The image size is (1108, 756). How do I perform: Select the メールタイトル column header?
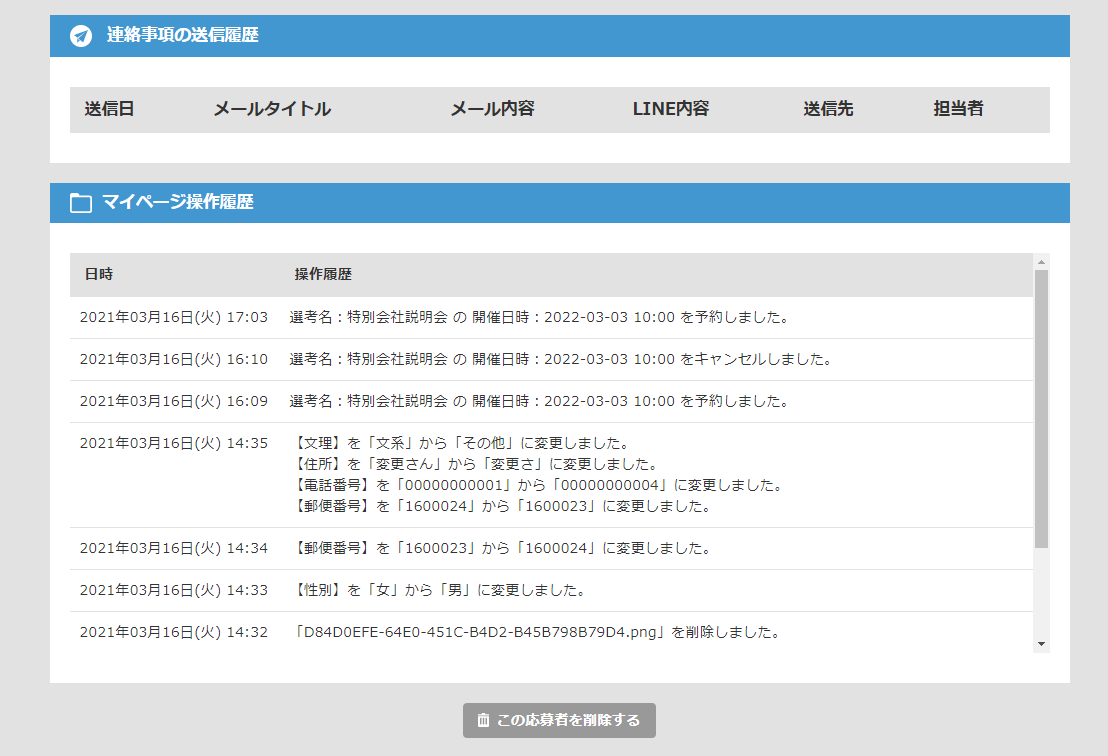(x=272, y=109)
